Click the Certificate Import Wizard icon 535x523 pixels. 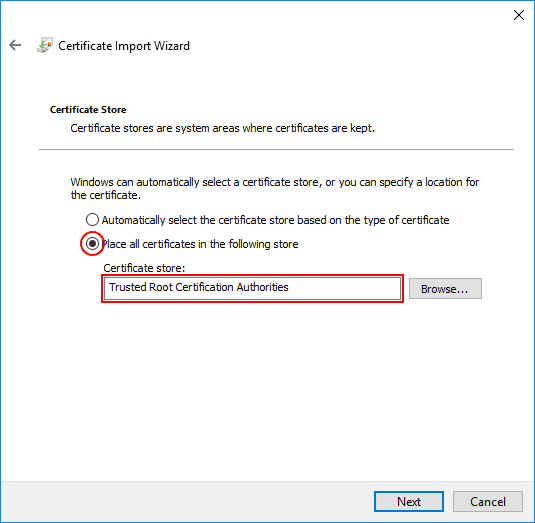coord(45,45)
